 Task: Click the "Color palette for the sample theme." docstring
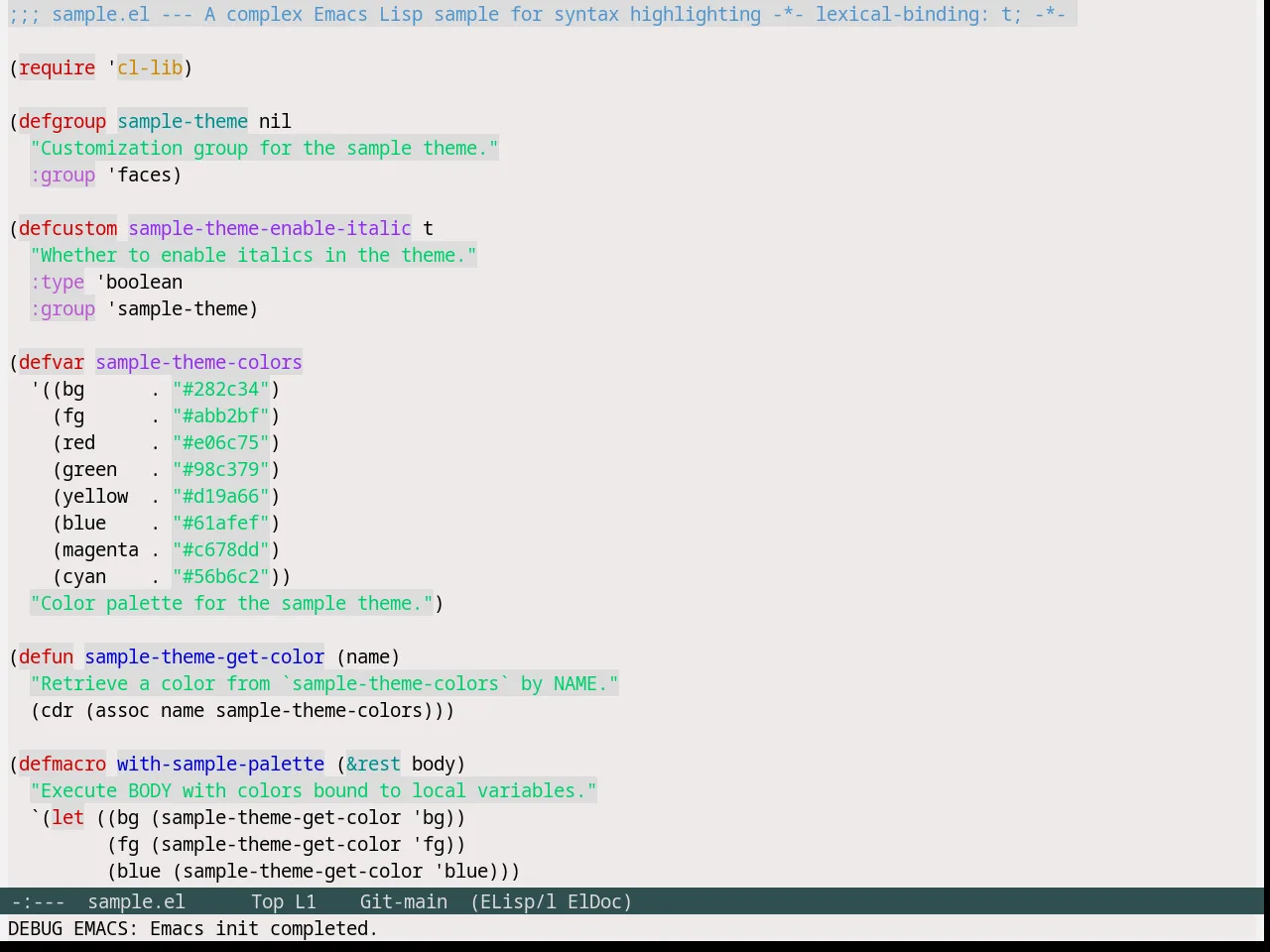[231, 603]
